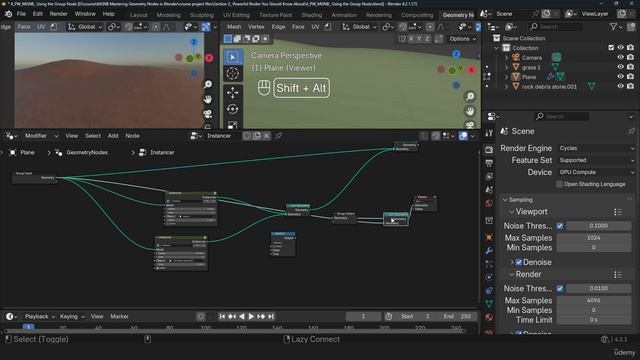
Task: Jump to the last frame in timeline
Action: [271, 316]
